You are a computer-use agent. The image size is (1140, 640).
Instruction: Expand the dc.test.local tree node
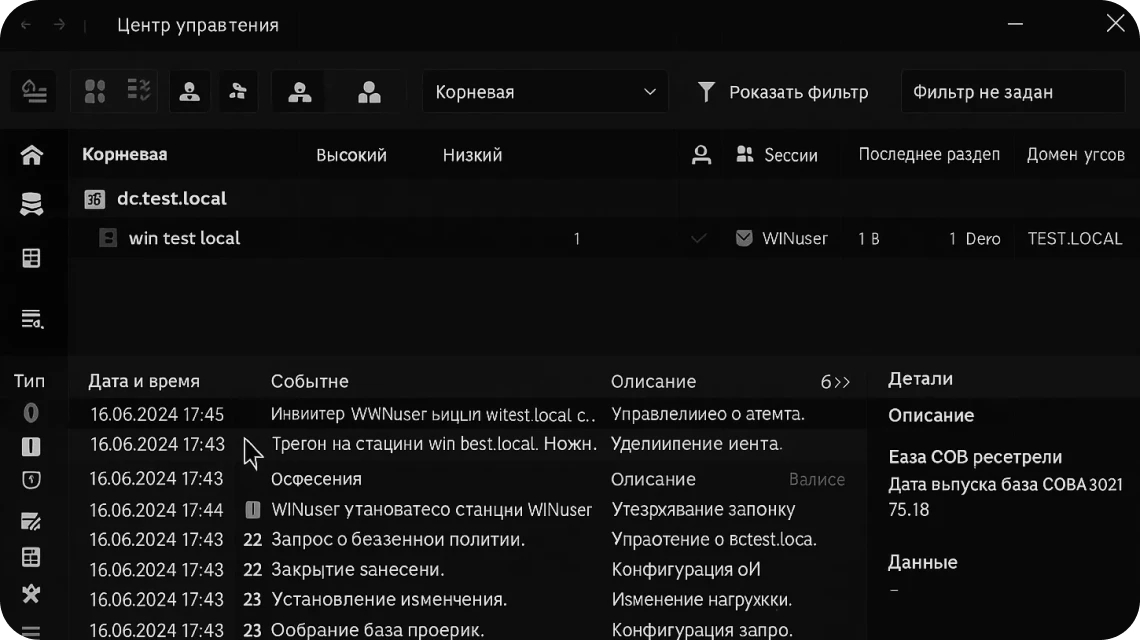94,199
